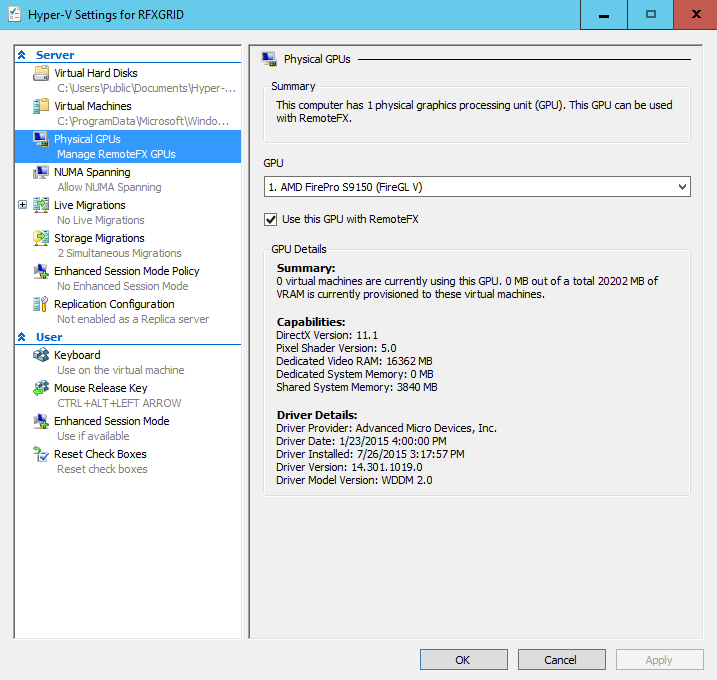Toggle Use this GPU with RemoteFX checkbox

tap(270, 220)
